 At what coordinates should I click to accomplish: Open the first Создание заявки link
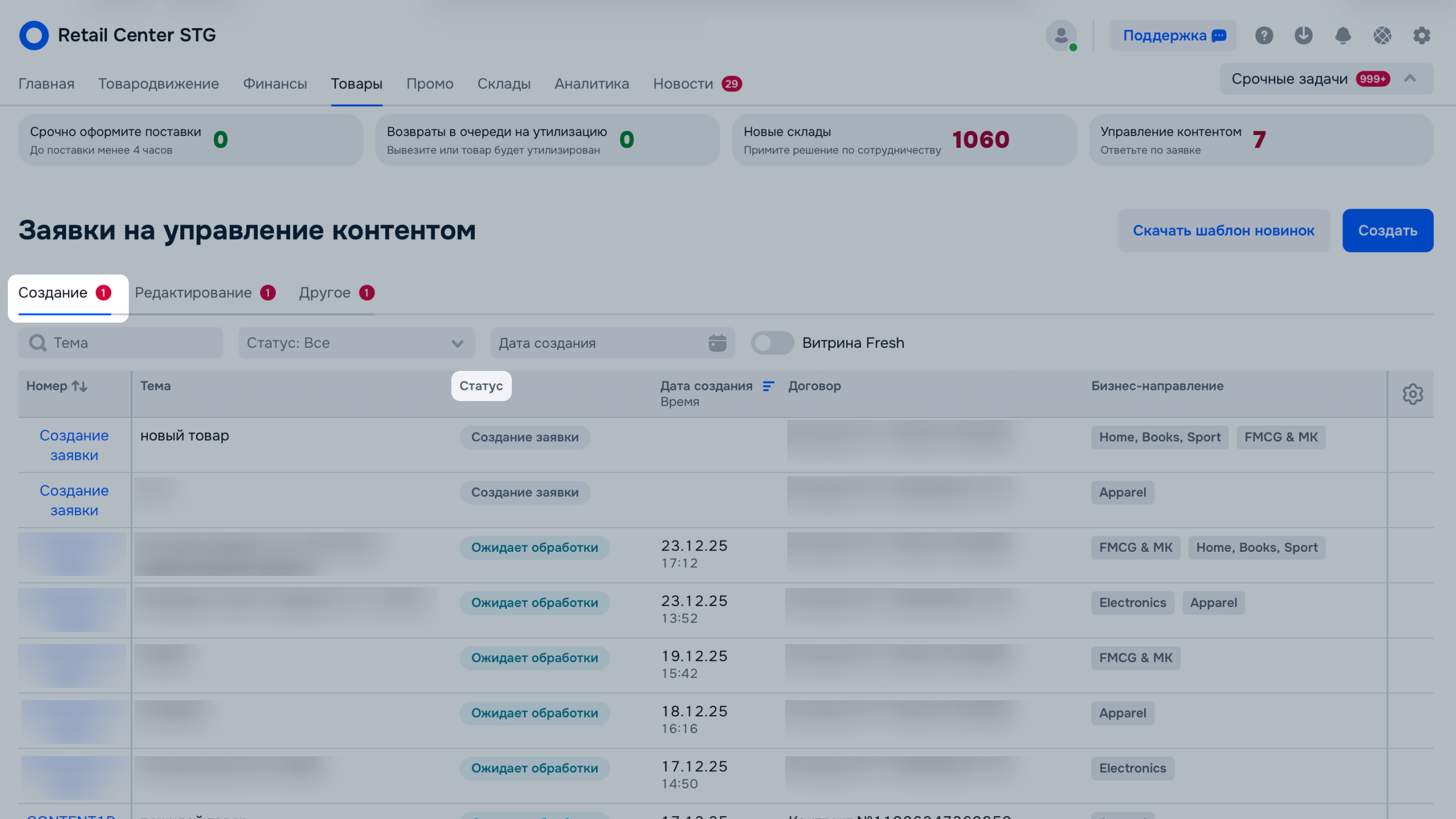pyautogui.click(x=74, y=445)
